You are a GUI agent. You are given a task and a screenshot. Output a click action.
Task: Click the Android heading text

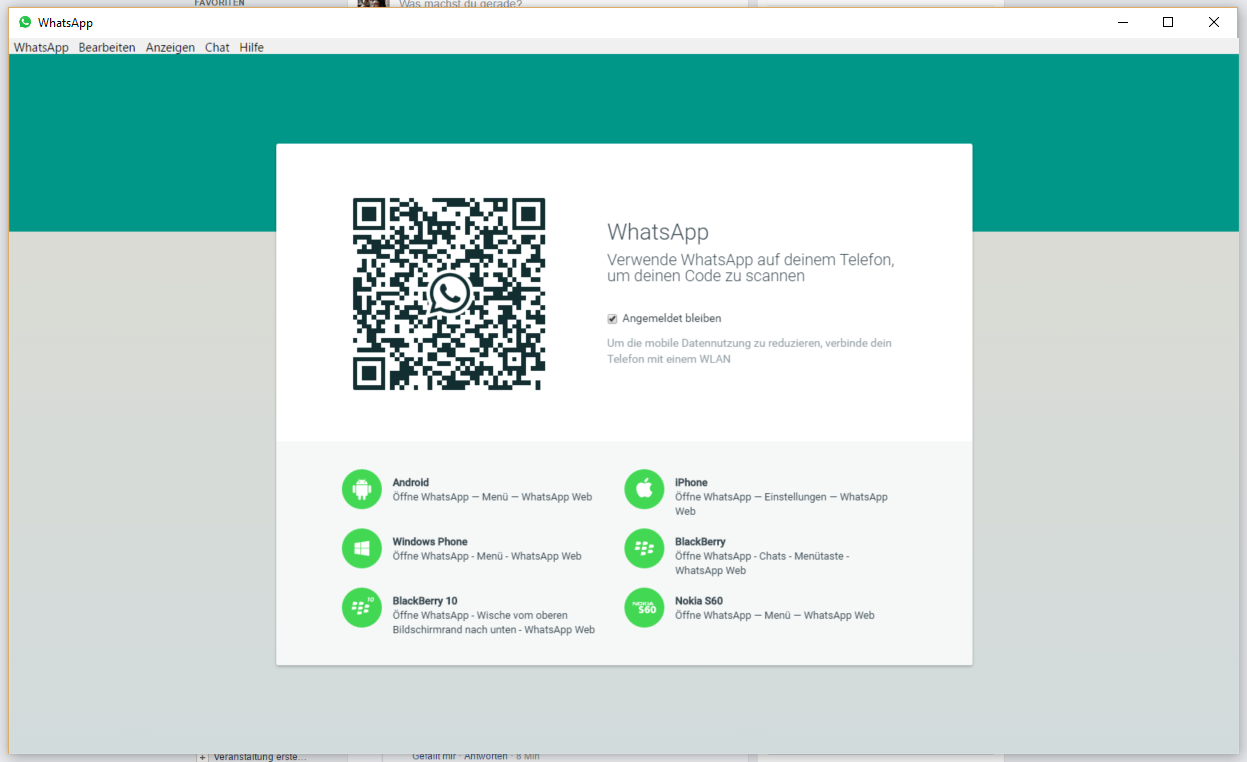(x=411, y=482)
